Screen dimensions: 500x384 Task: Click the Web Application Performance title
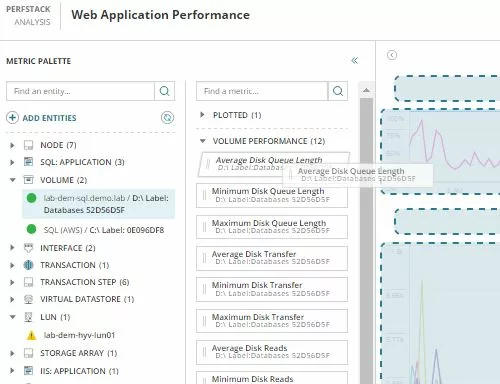tap(160, 15)
